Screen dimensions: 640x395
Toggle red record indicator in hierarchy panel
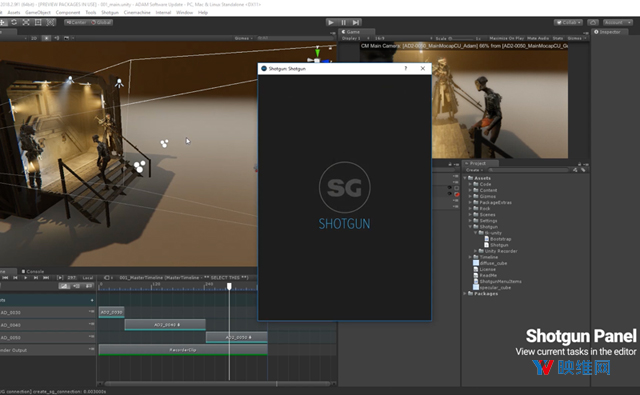[457, 194]
